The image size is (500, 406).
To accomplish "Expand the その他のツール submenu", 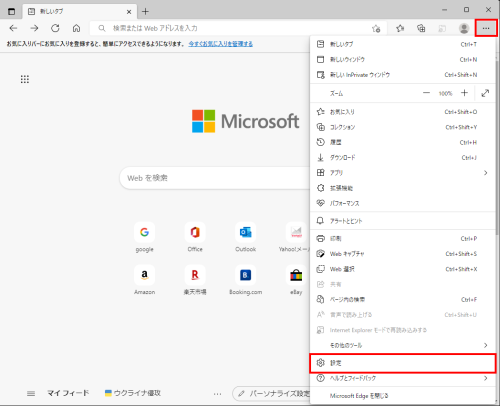I will point(402,345).
